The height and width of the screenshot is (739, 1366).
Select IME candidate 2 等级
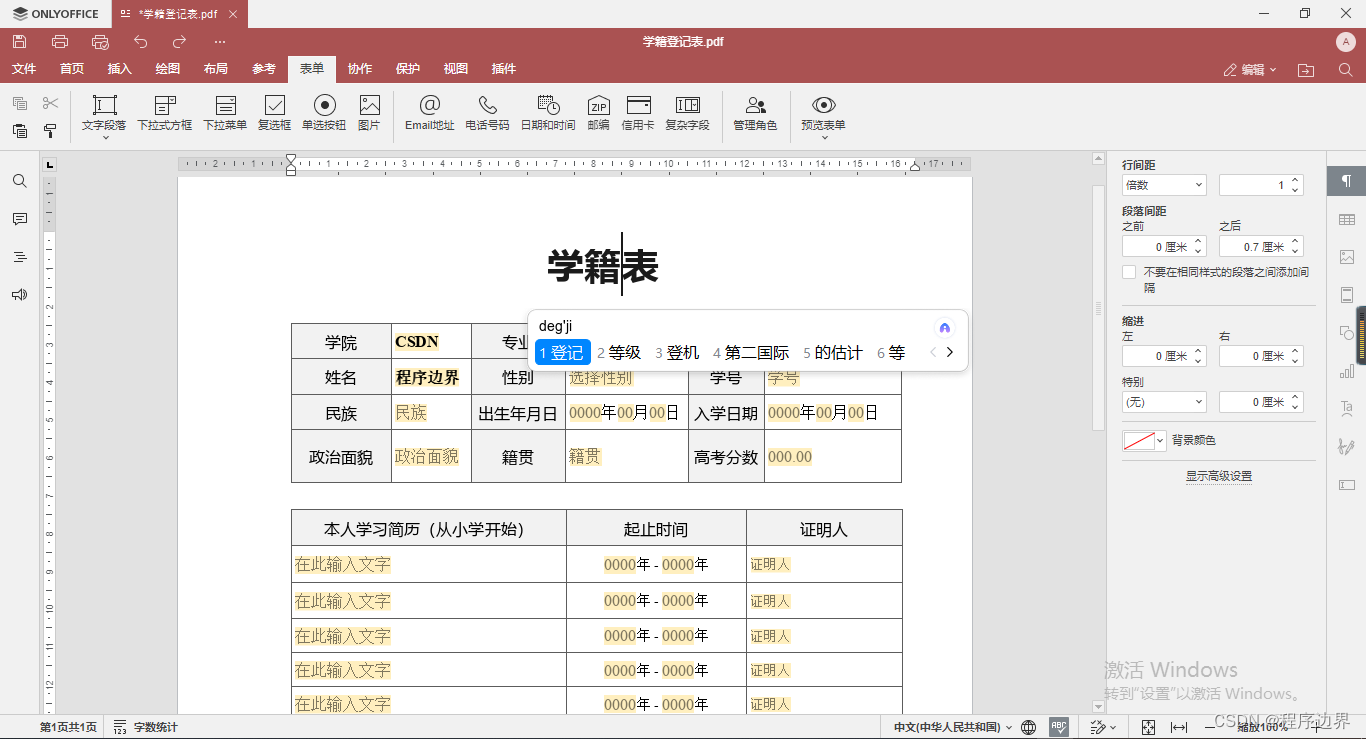pos(619,352)
